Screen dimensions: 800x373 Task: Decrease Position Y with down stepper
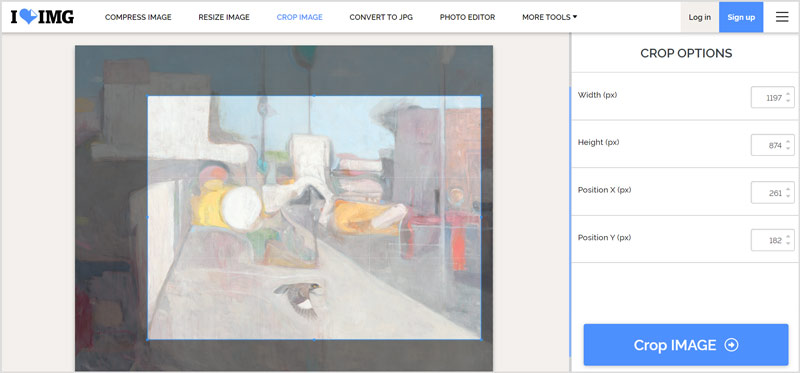(788, 243)
